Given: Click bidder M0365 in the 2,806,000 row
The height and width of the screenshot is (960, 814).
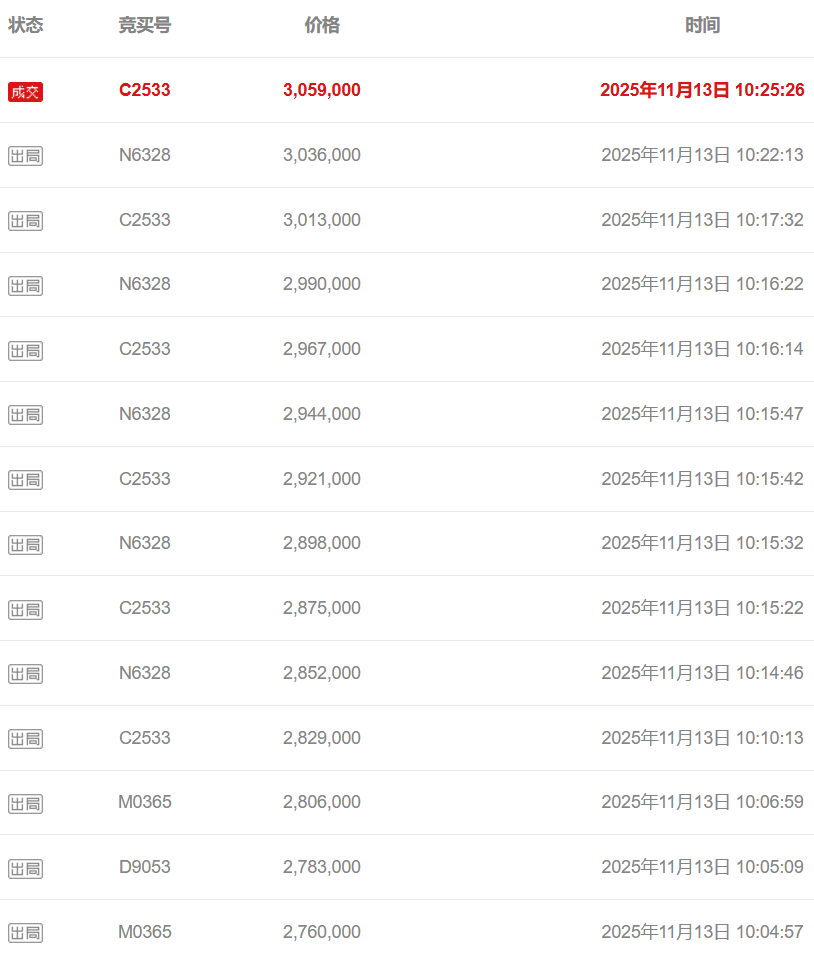Looking at the screenshot, I should (x=144, y=802).
